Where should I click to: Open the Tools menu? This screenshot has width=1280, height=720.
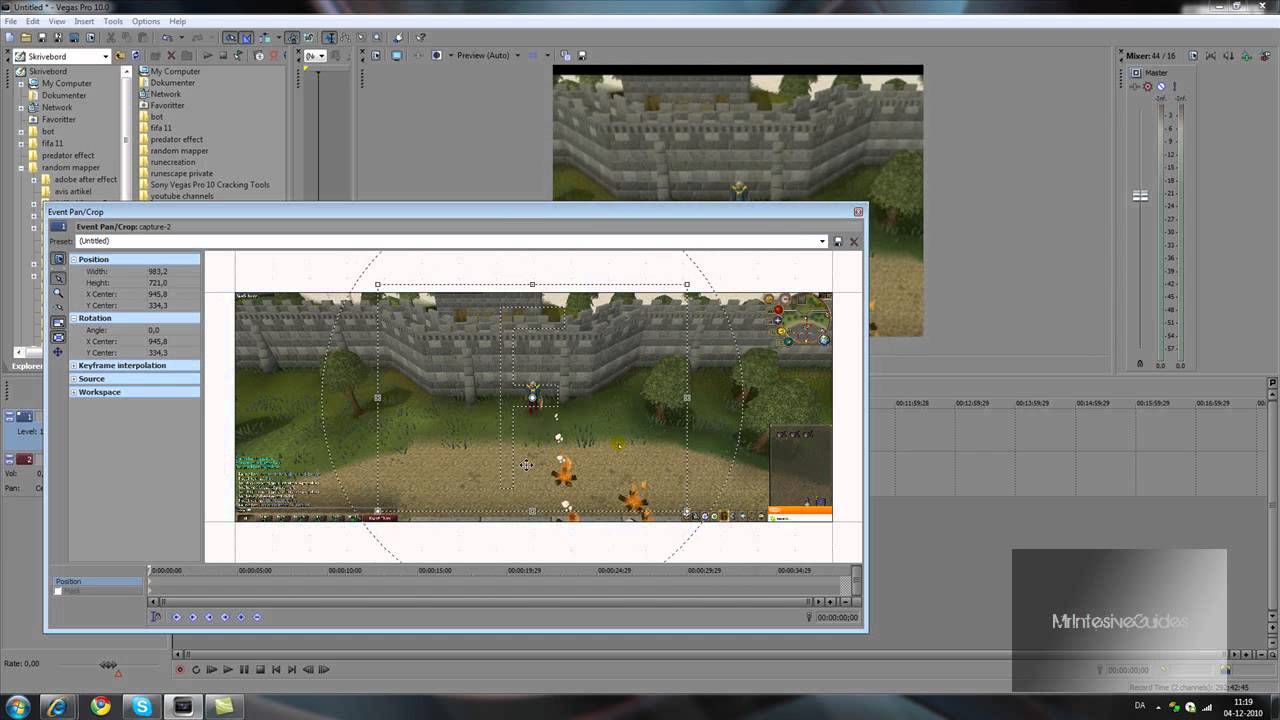(113, 21)
